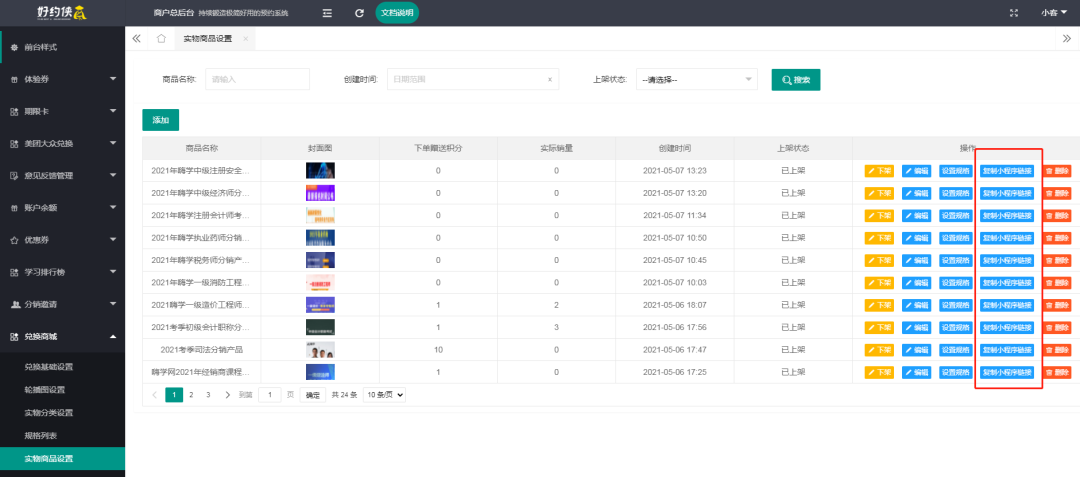The height and width of the screenshot is (477, 1080).
Task: Click the double right arrow tab scroller
Action: [1068, 39]
